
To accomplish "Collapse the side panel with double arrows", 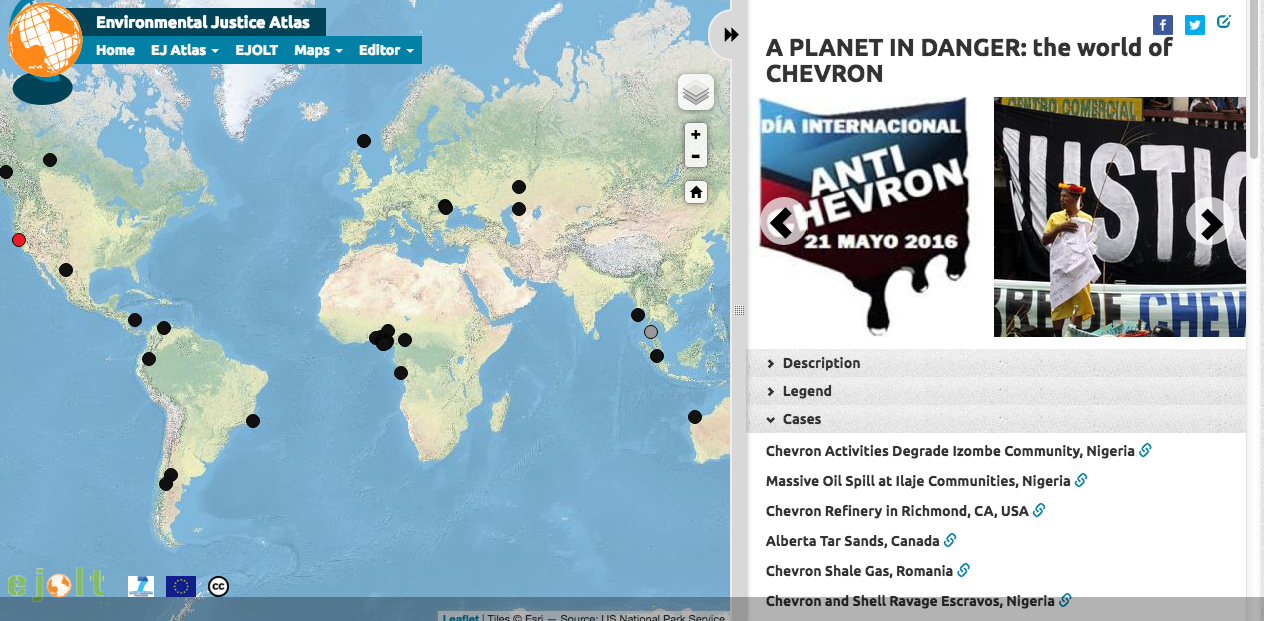I will pyautogui.click(x=731, y=35).
